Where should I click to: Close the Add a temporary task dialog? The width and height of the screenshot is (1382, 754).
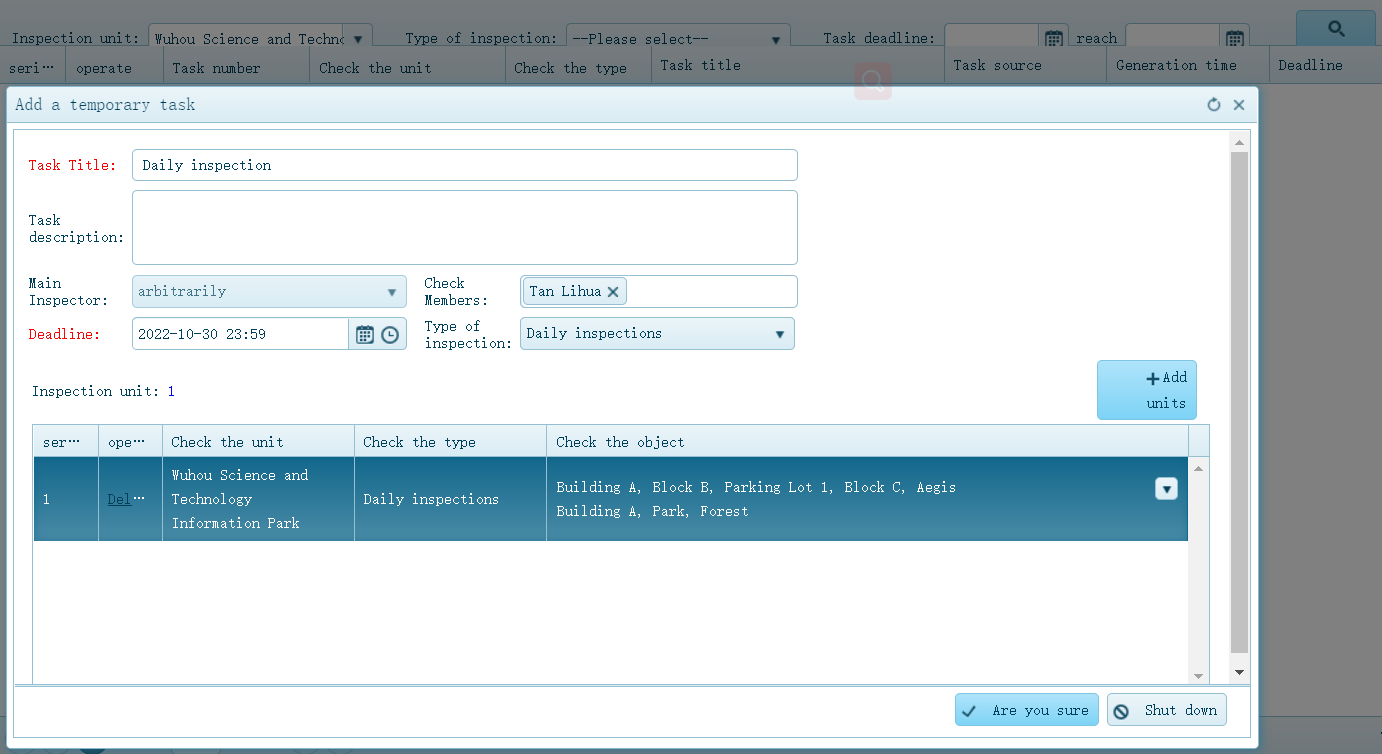point(1239,105)
